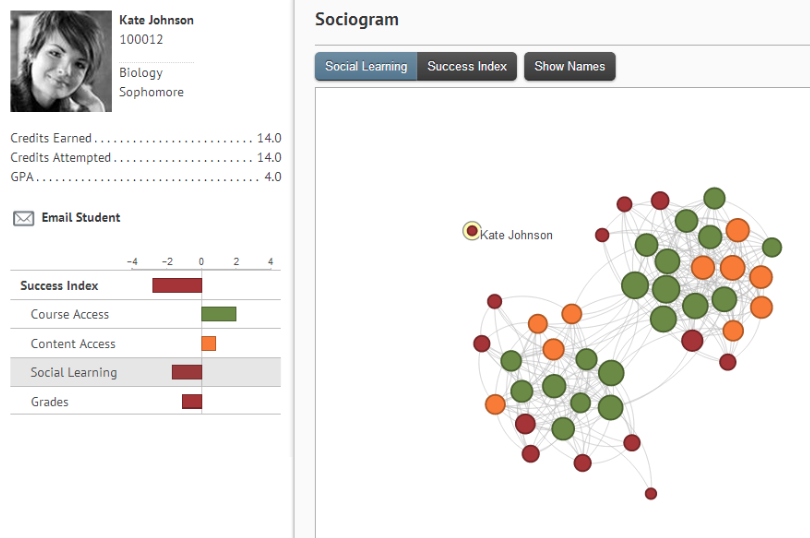Viewport: 810px width, 538px height.
Task: Click the green node at far right edge
Action: (772, 247)
